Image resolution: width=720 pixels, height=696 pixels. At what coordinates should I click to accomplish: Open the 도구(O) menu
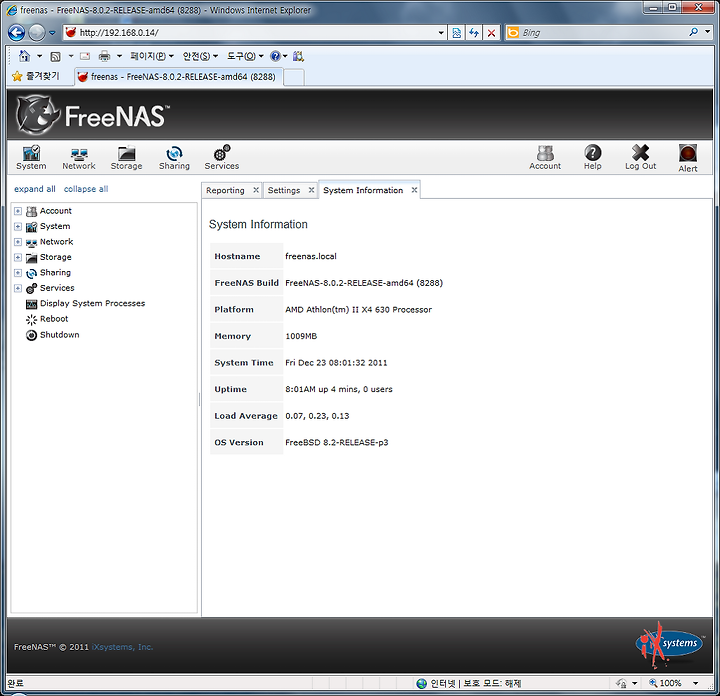245,56
